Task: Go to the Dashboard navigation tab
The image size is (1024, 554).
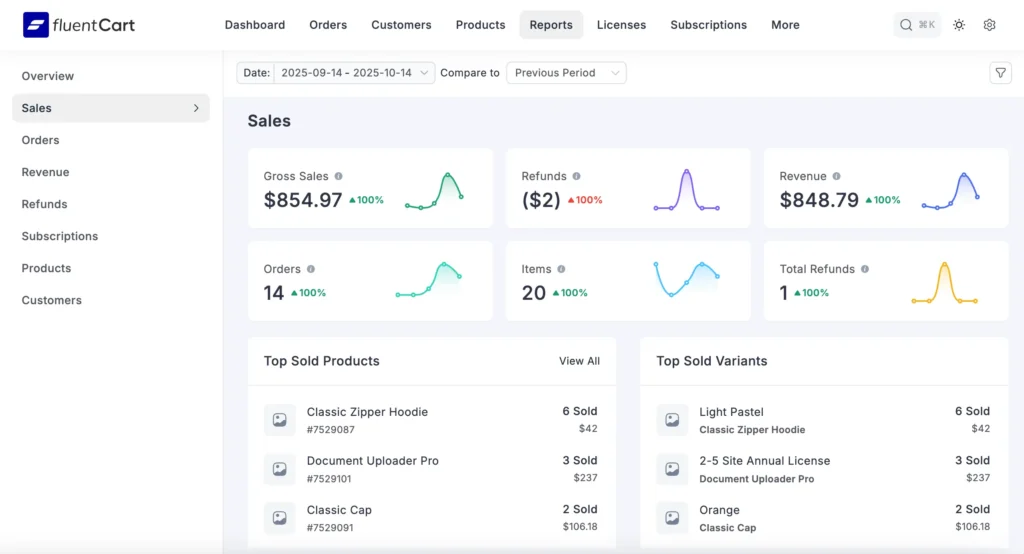Action: (x=254, y=25)
